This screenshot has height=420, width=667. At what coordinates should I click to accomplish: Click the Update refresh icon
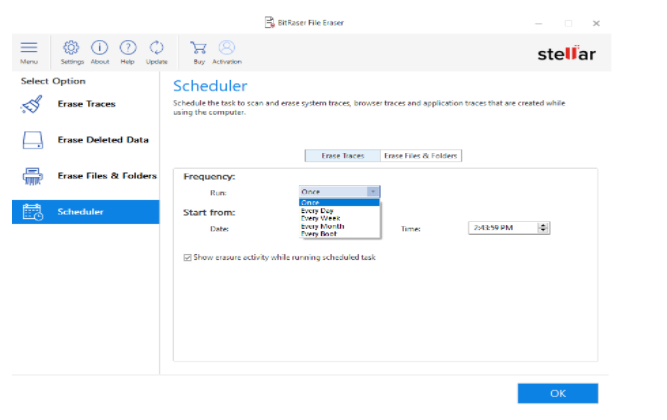pos(156,47)
